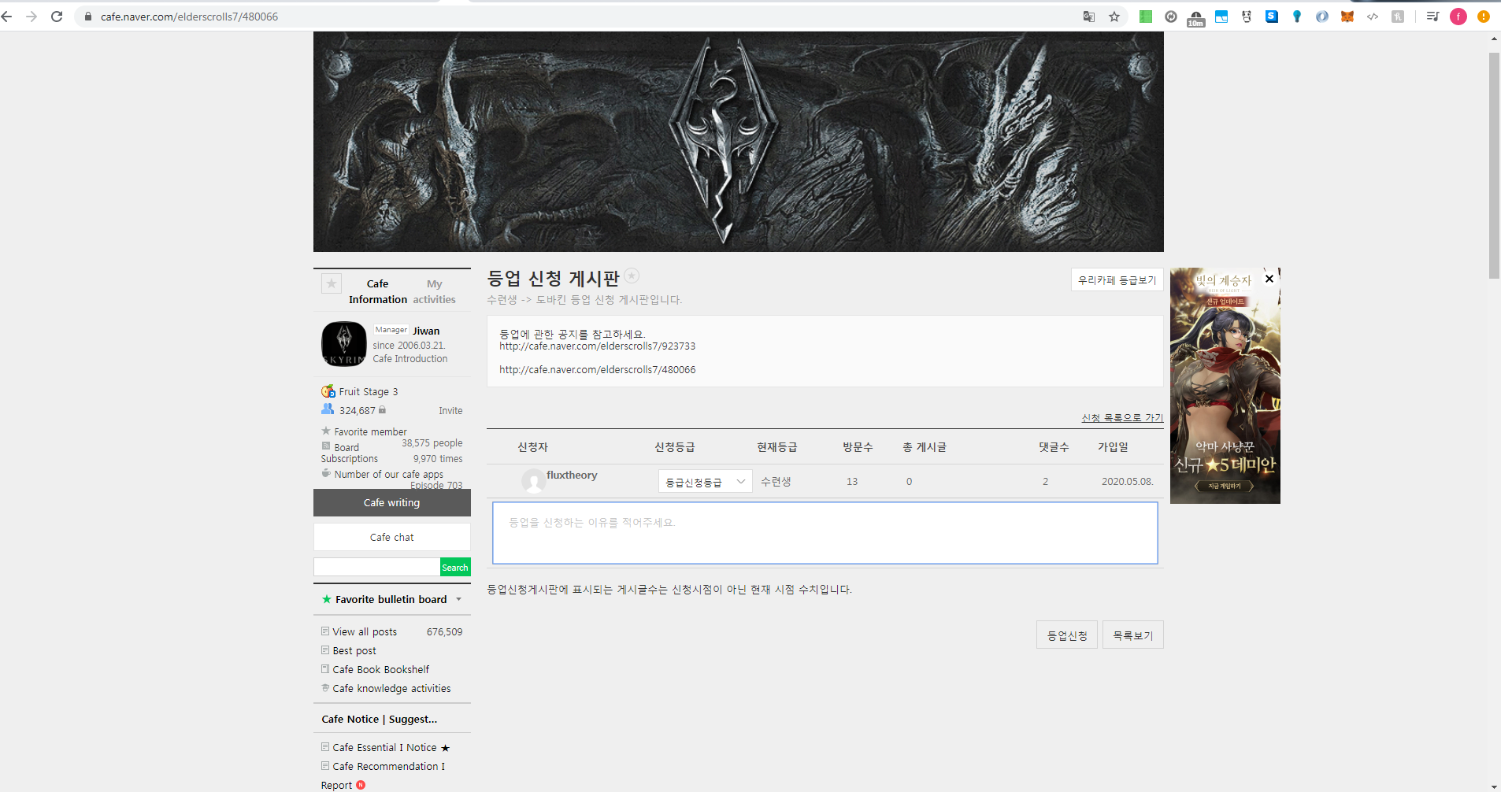Open the green spreadsheet extension
1512x792 pixels.
[1146, 17]
